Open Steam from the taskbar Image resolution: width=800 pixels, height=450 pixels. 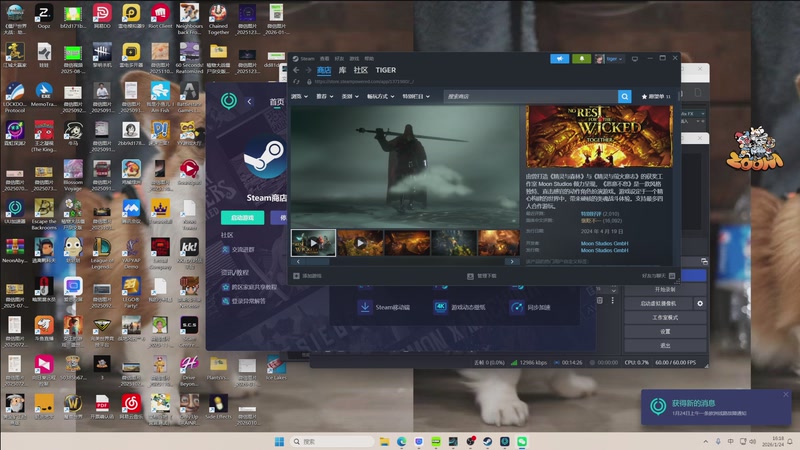tap(488, 441)
